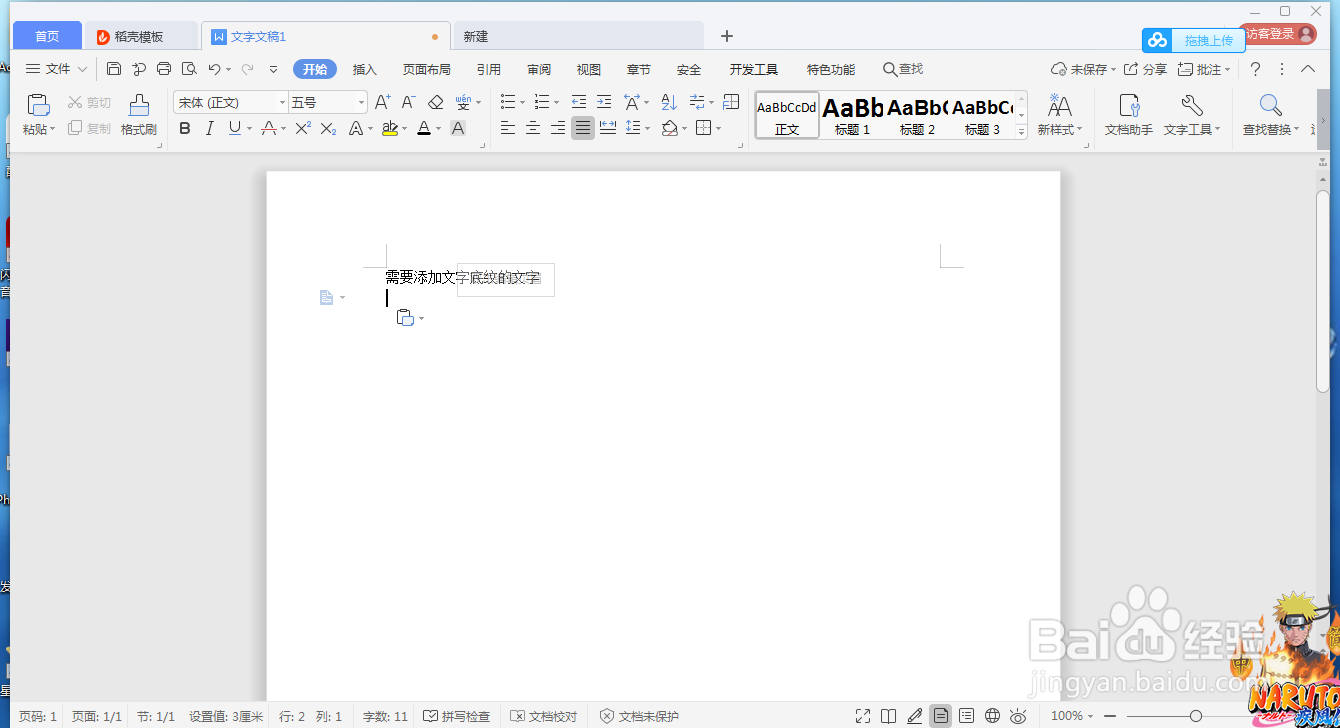Image resolution: width=1340 pixels, height=728 pixels.
Task: Enable eye protection mode in status bar
Action: (x=1018, y=715)
